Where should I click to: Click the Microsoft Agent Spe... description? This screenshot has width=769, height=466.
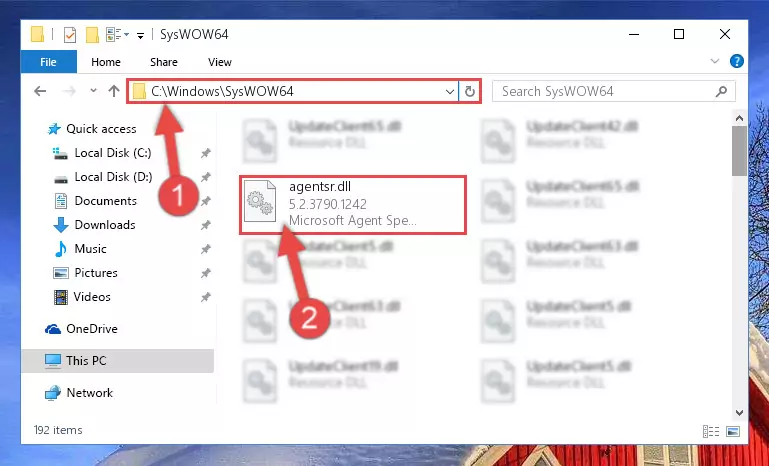353,221
